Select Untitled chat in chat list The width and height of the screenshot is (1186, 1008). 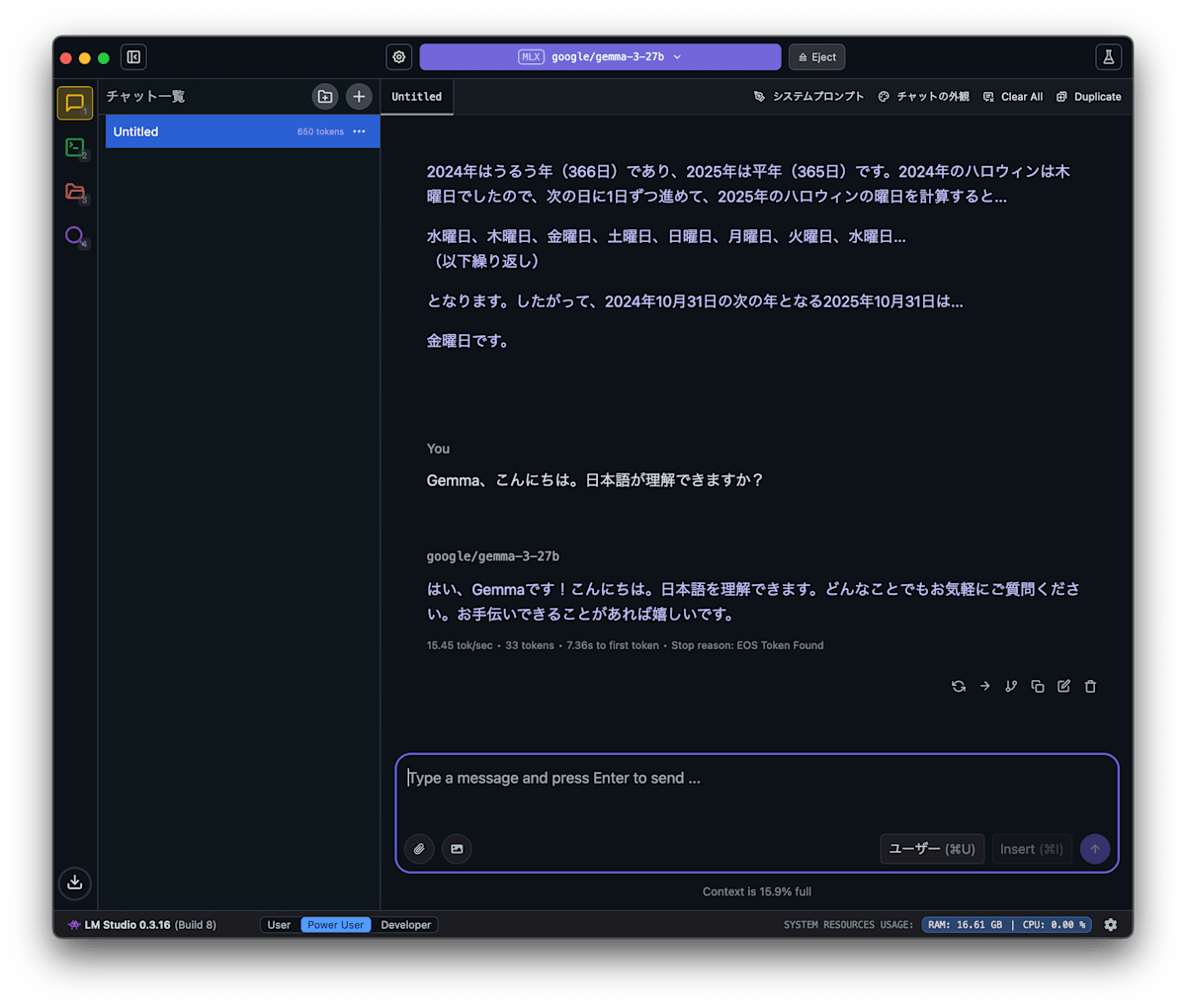[x=242, y=131]
